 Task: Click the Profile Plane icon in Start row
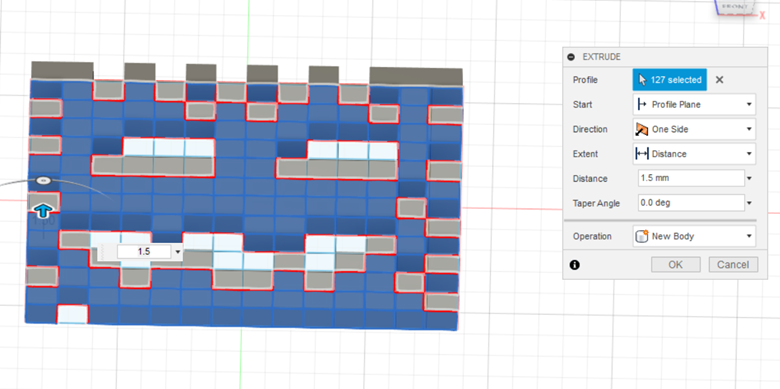pyautogui.click(x=642, y=104)
